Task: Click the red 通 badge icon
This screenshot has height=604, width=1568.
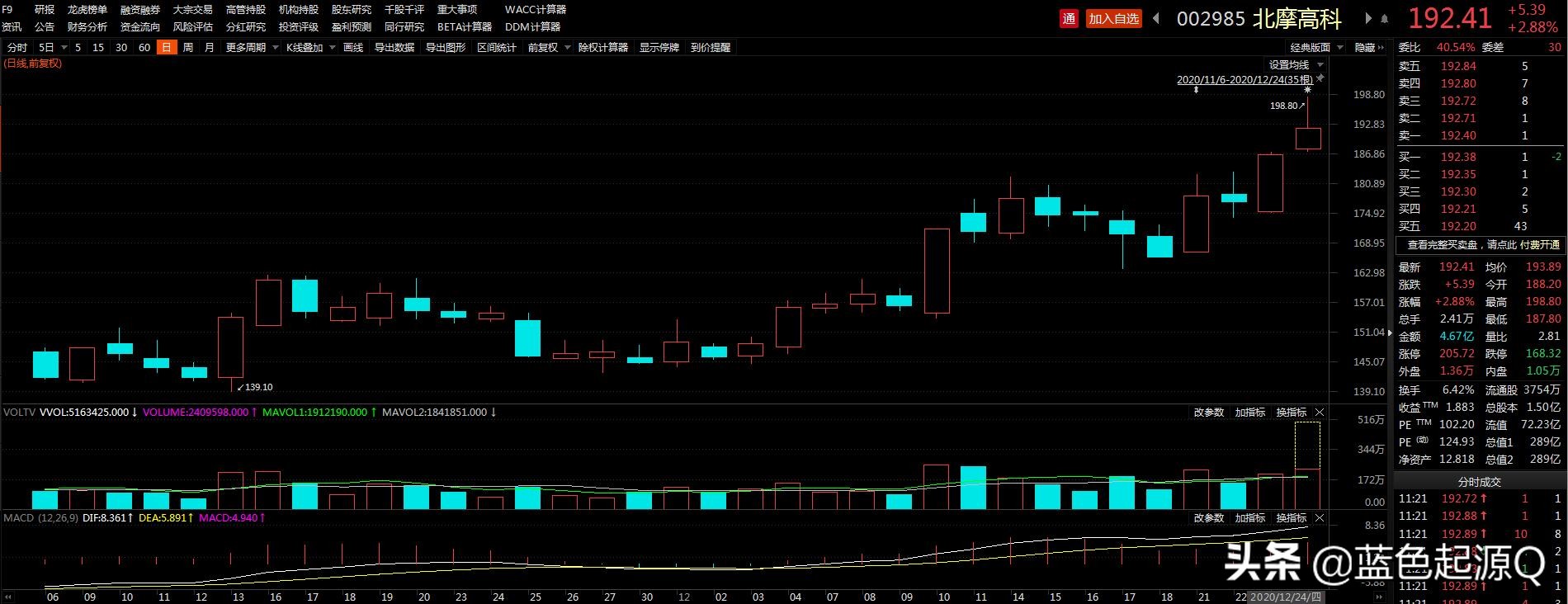Action: (x=1070, y=18)
